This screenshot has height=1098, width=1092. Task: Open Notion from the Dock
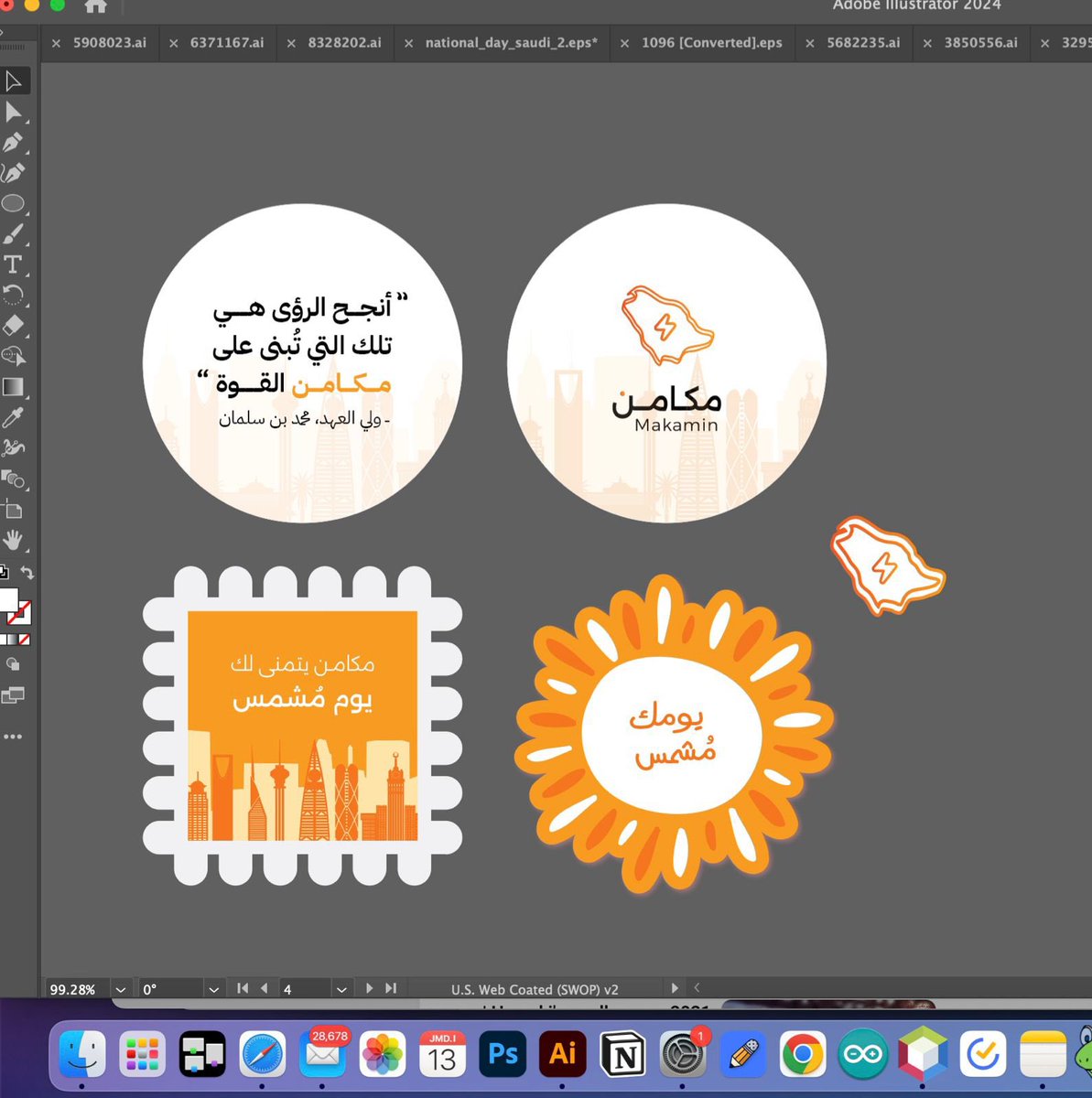[622, 1054]
